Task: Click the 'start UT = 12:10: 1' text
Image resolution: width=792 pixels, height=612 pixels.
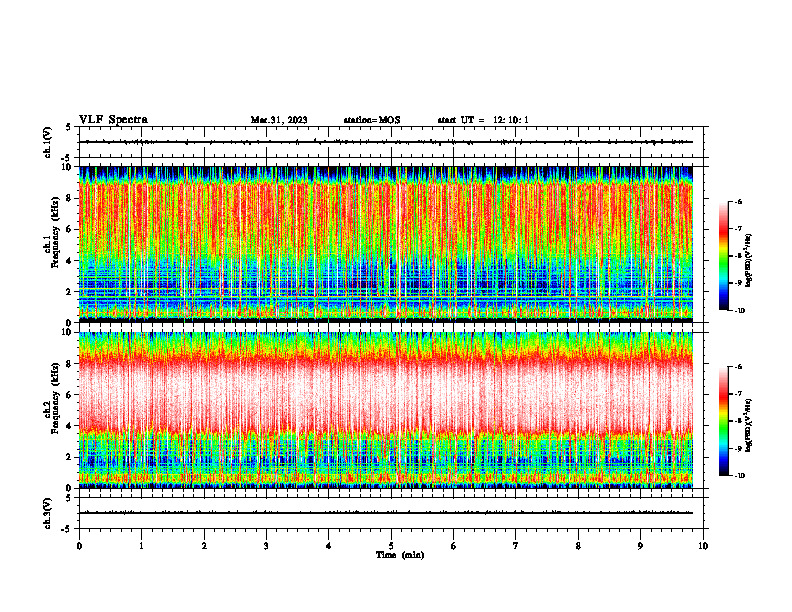Action: pos(483,120)
